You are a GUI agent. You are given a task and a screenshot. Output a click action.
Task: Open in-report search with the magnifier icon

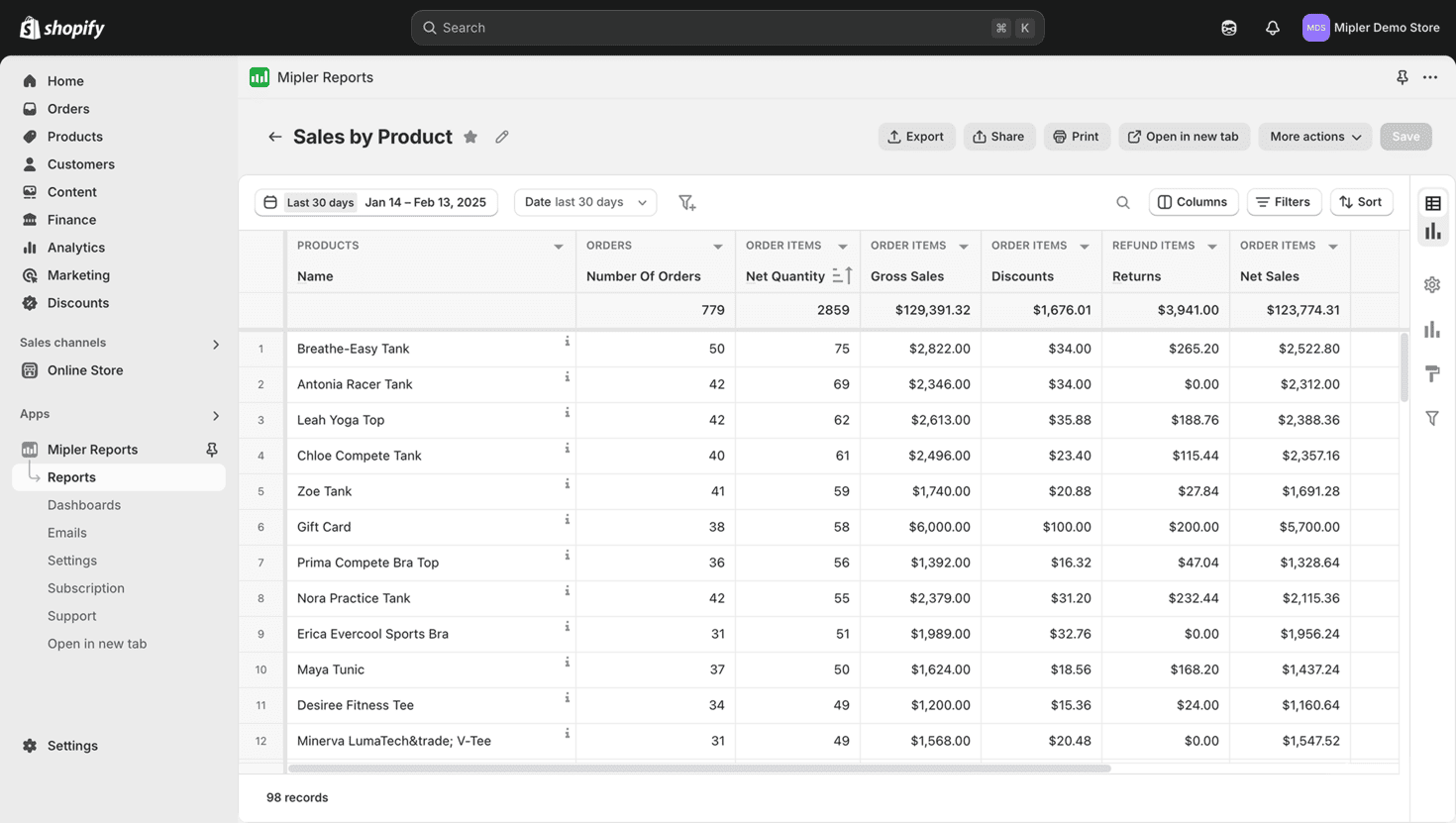coord(1122,201)
